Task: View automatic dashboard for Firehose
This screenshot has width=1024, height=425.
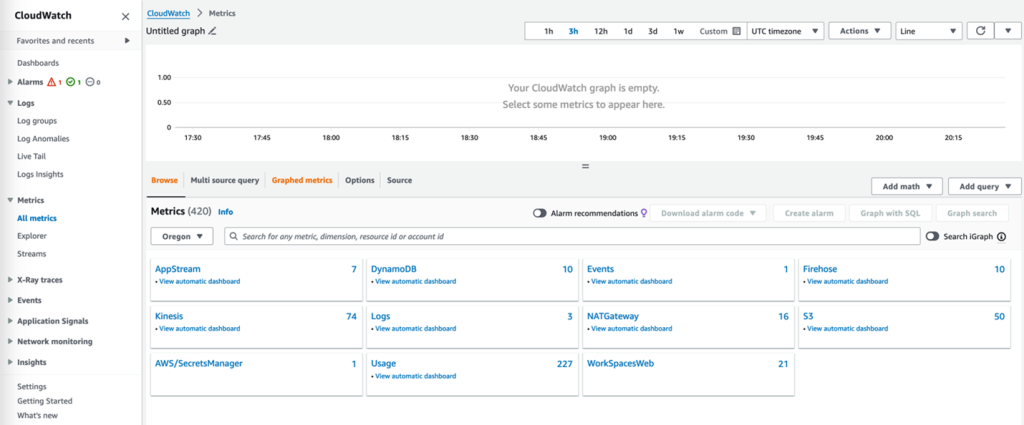Action: pos(847,281)
